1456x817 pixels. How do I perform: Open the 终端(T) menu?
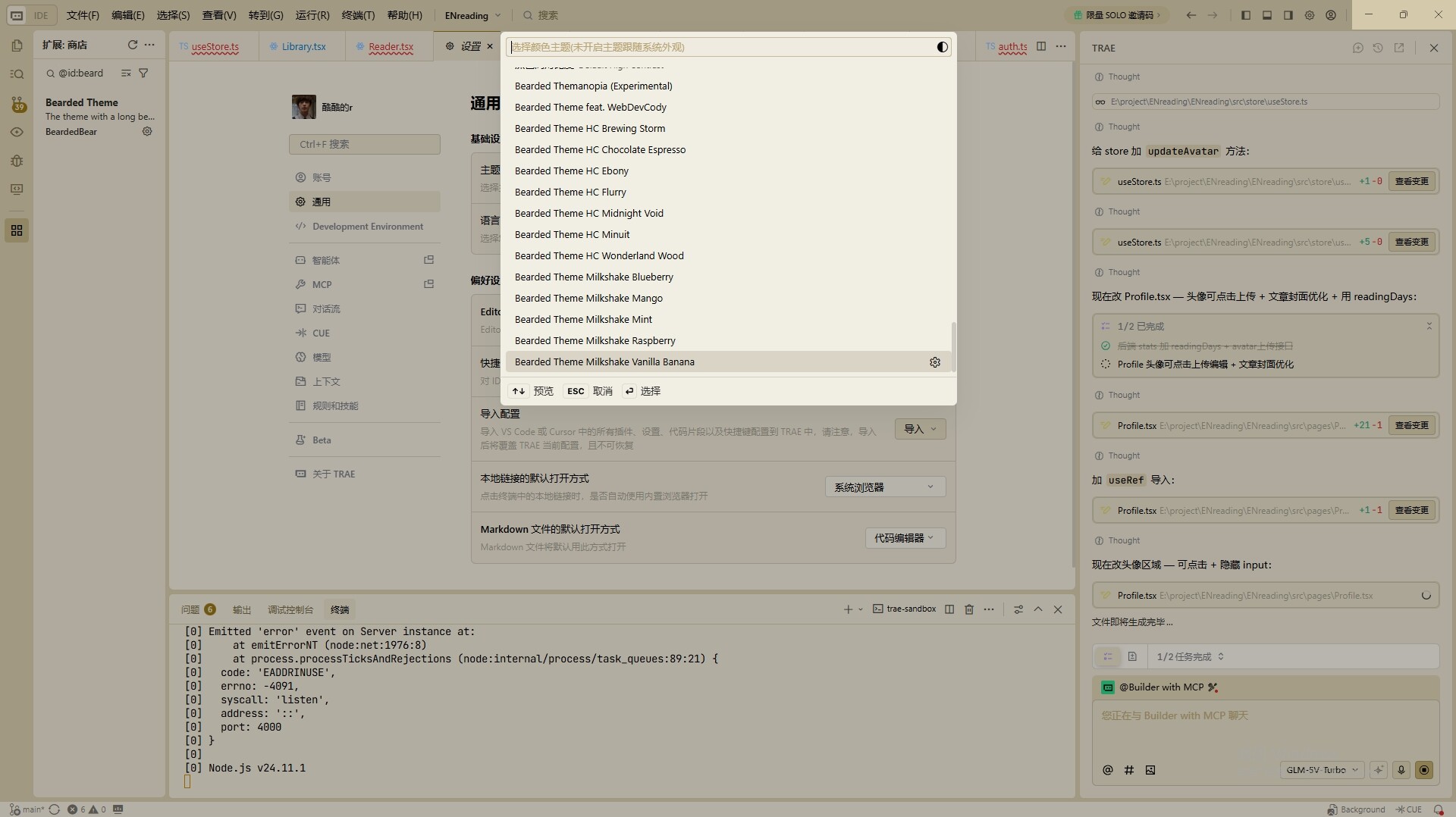pos(358,15)
